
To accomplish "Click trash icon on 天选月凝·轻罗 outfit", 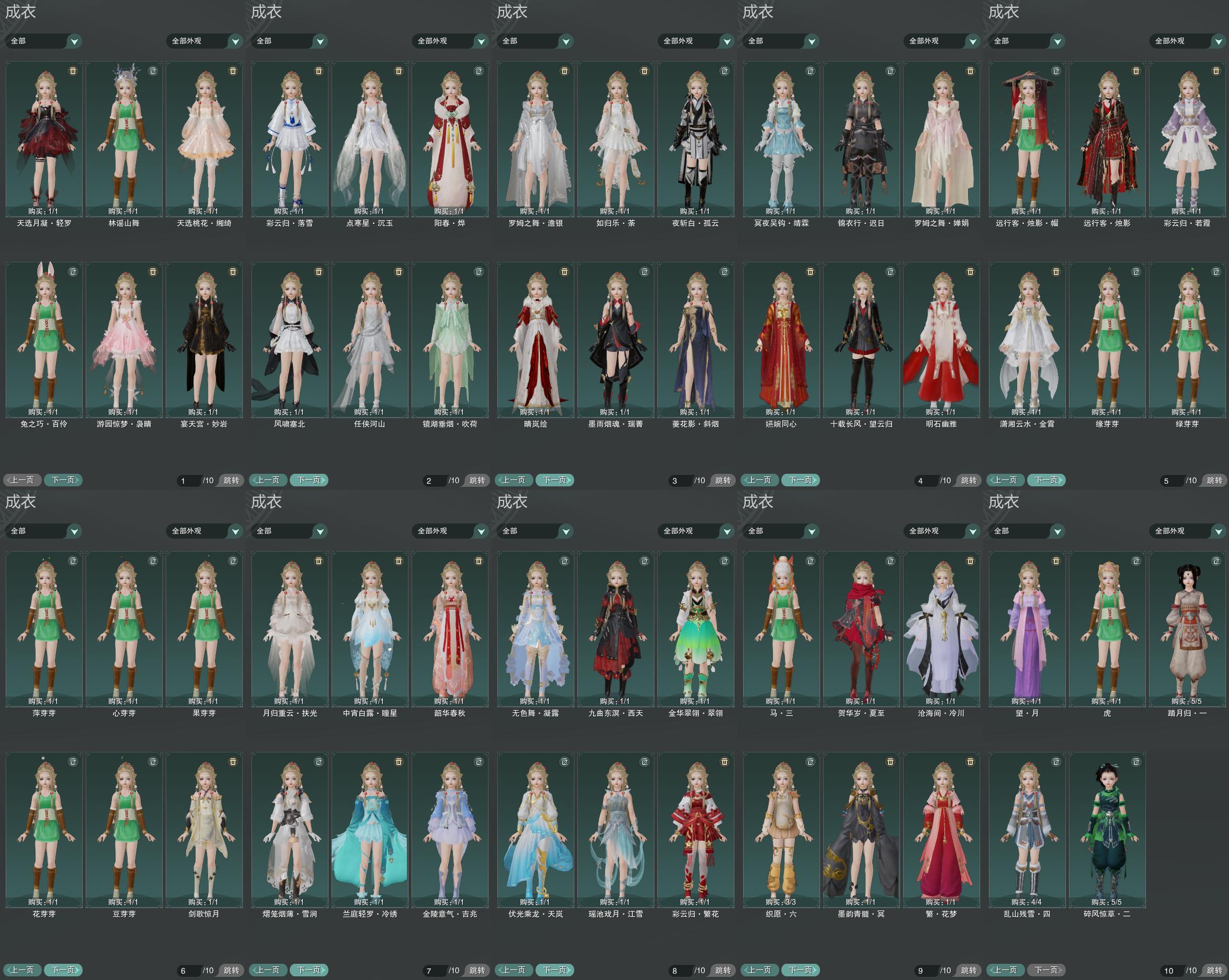I will point(73,71).
